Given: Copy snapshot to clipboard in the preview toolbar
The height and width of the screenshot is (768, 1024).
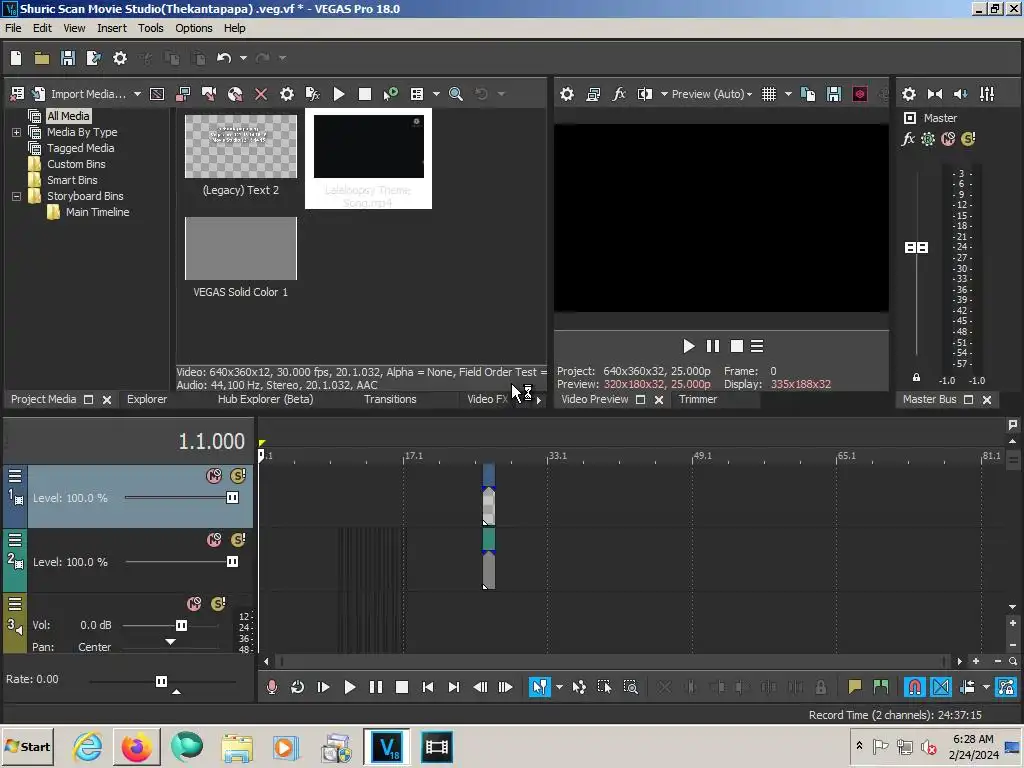Looking at the screenshot, I should click(x=808, y=94).
